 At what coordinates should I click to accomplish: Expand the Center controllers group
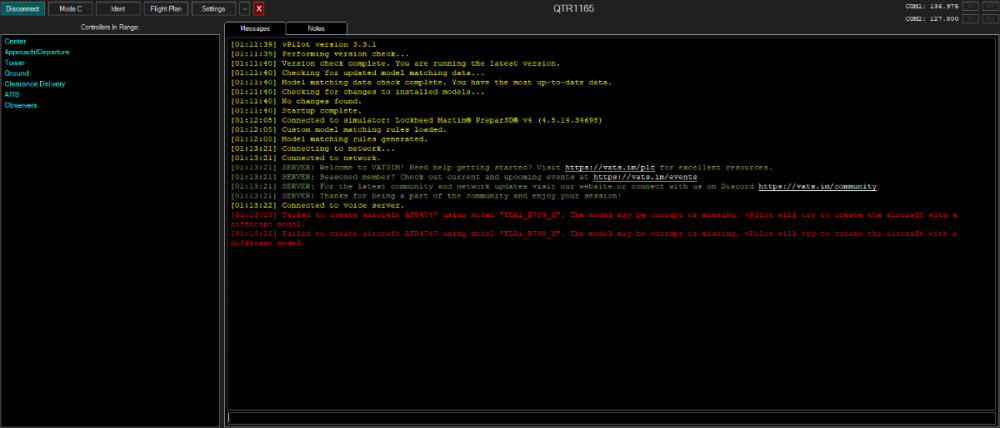[x=15, y=41]
